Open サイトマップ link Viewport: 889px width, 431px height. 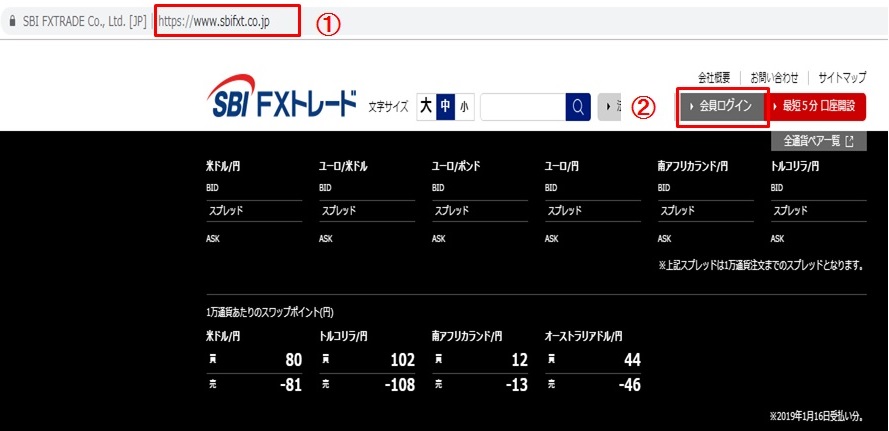(x=842, y=78)
